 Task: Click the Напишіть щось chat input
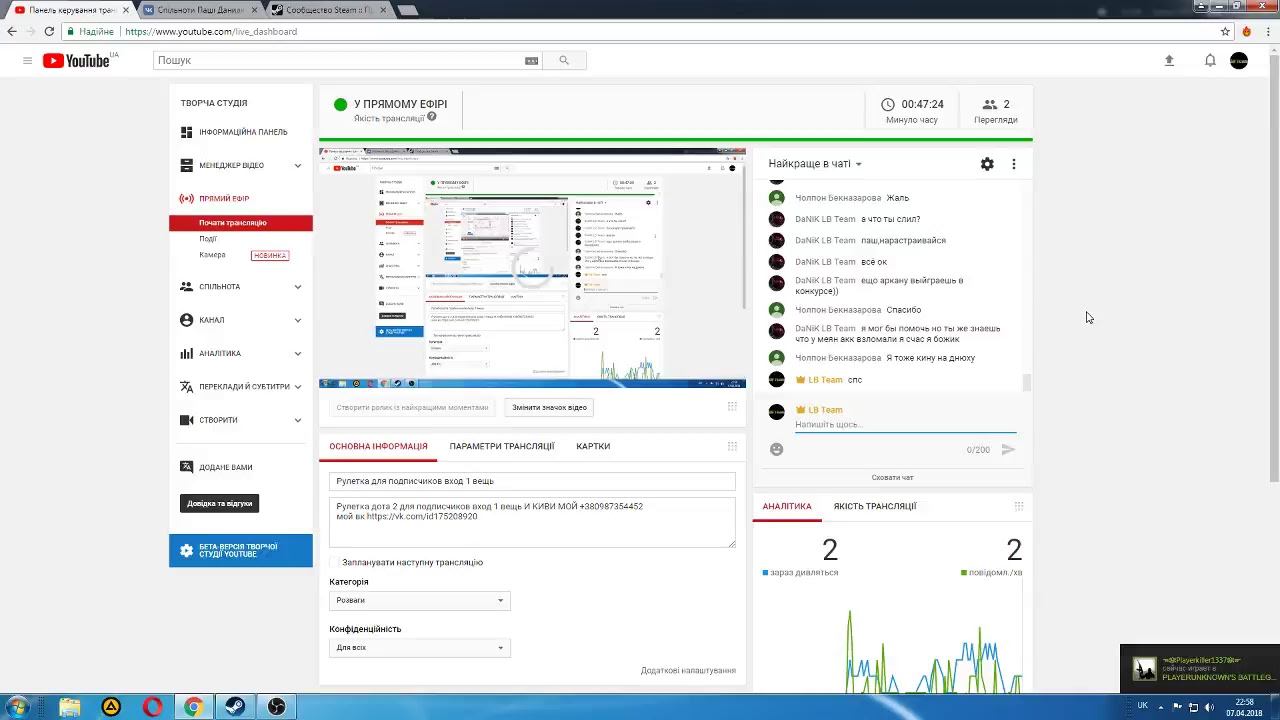[x=905, y=425]
